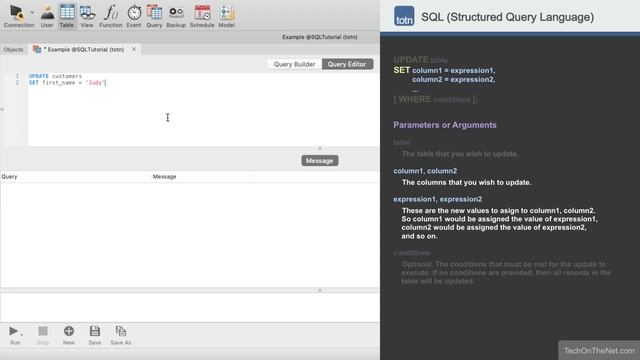The image size is (640, 360).
Task: Open the View toolbar icon
Action: (x=87, y=16)
